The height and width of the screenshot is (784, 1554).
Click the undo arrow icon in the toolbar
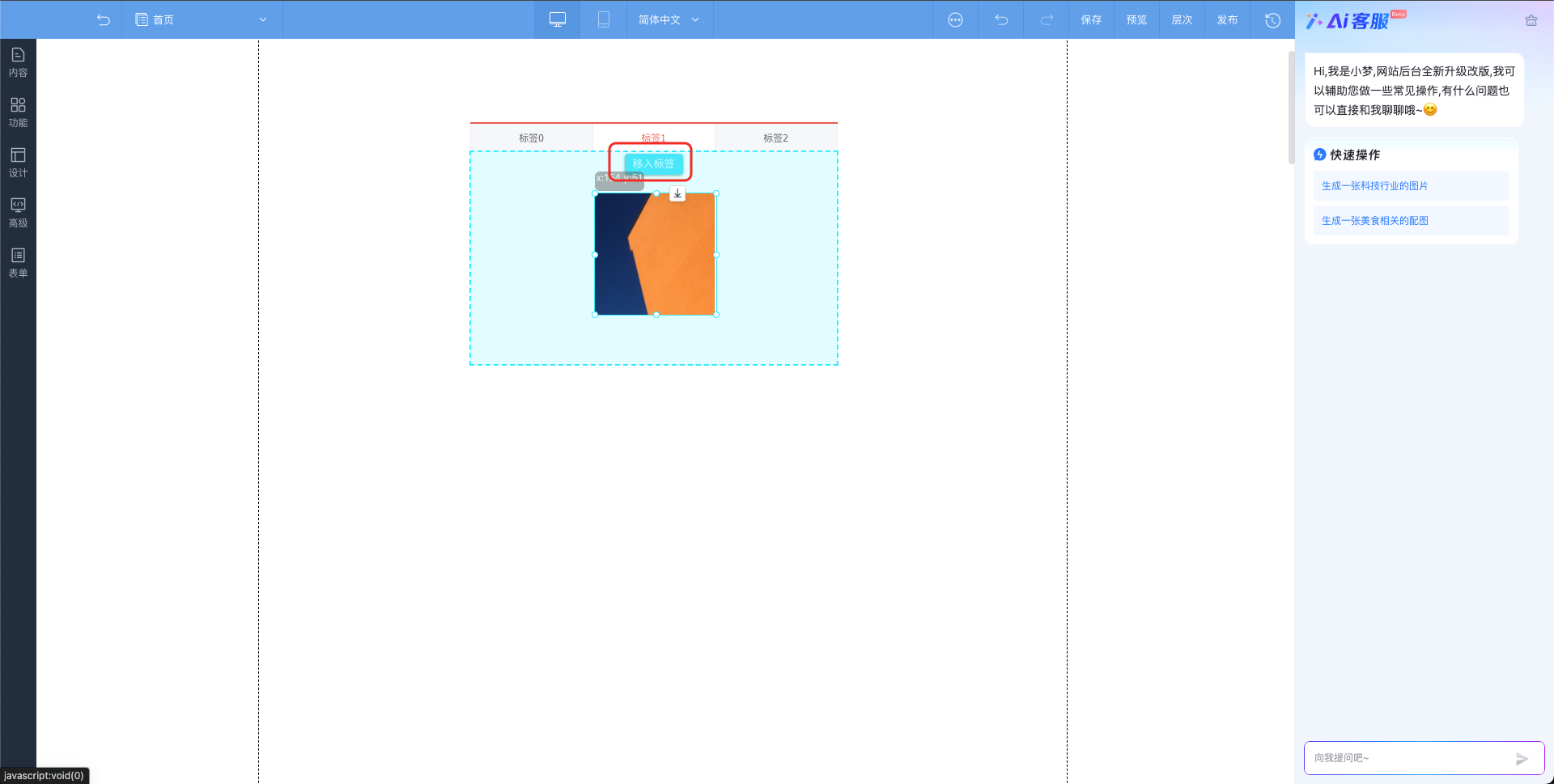1001,19
